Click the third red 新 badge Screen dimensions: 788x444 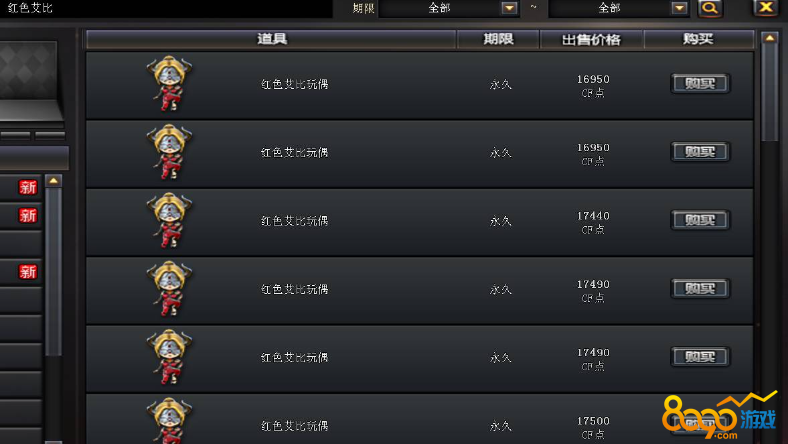pyautogui.click(x=28, y=272)
